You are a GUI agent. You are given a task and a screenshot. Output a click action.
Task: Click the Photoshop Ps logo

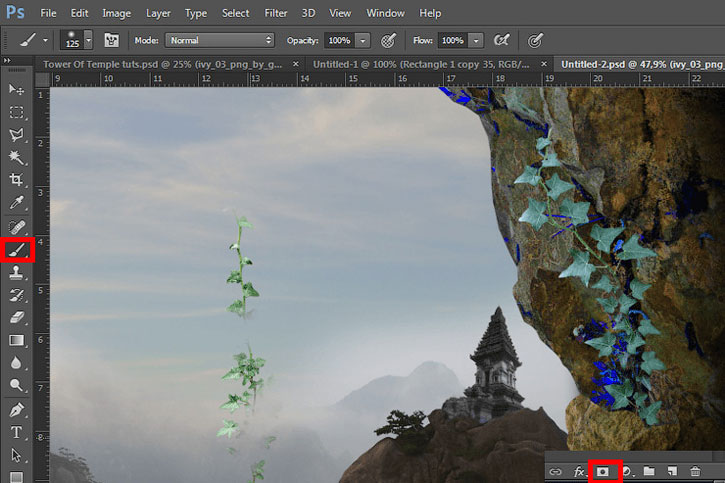coord(15,12)
